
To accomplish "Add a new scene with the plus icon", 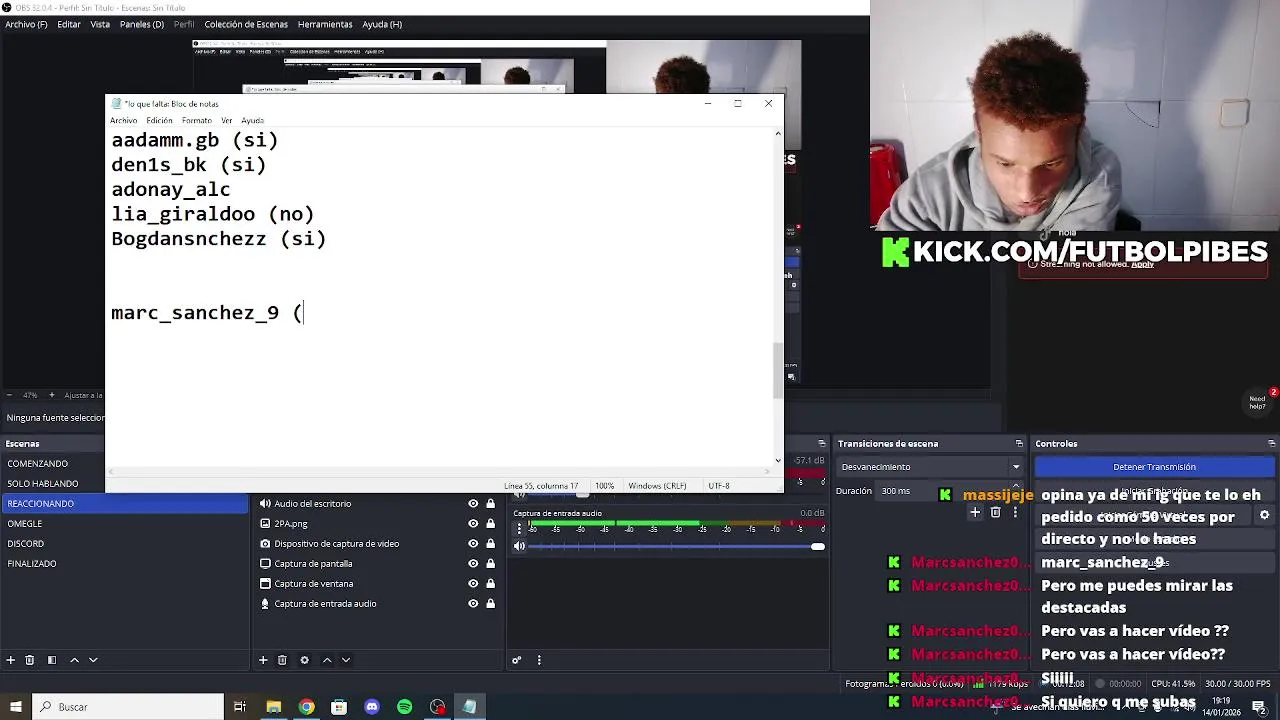I will coord(11,660).
